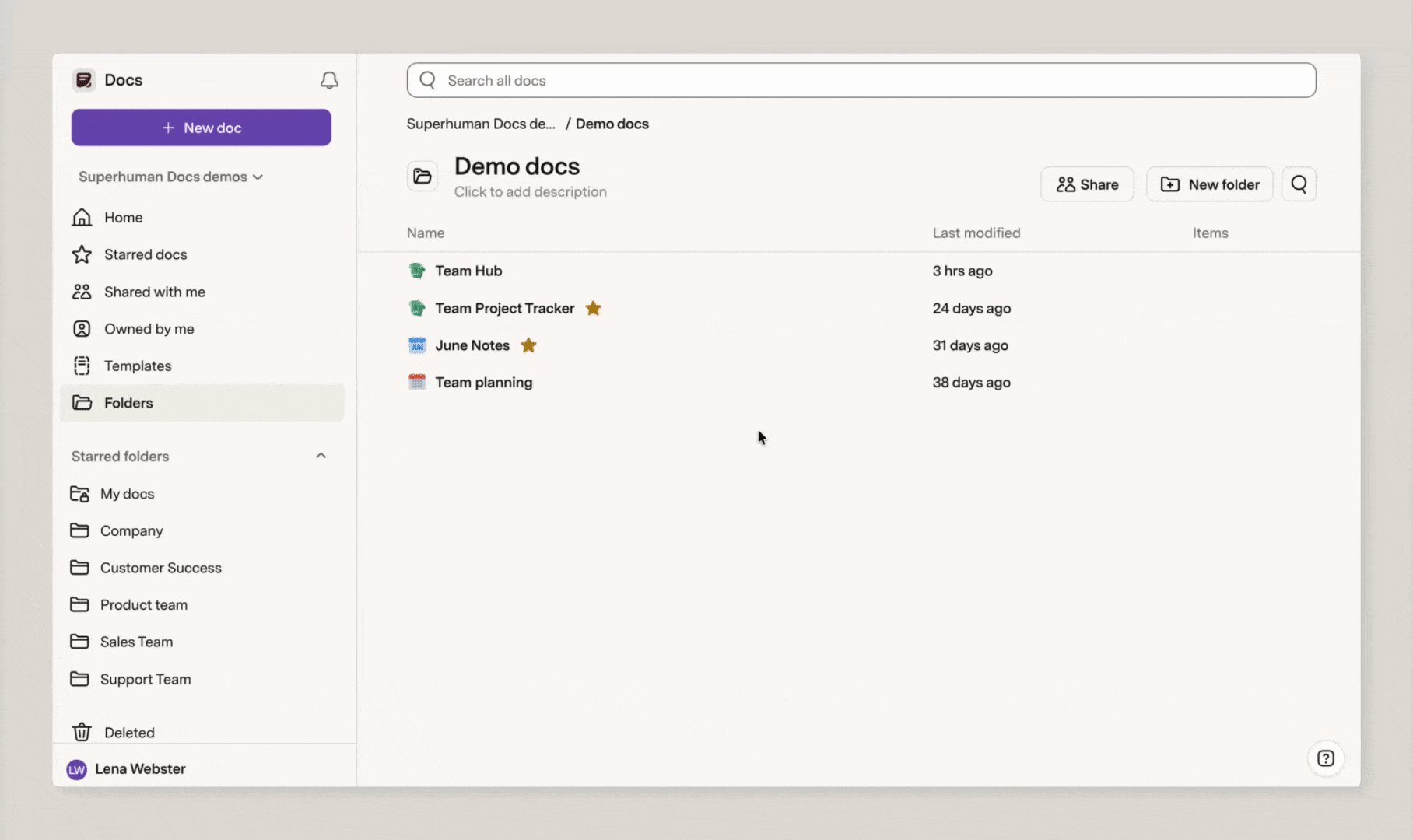This screenshot has width=1413, height=840.
Task: Select Folders in sidebar
Action: [202, 403]
